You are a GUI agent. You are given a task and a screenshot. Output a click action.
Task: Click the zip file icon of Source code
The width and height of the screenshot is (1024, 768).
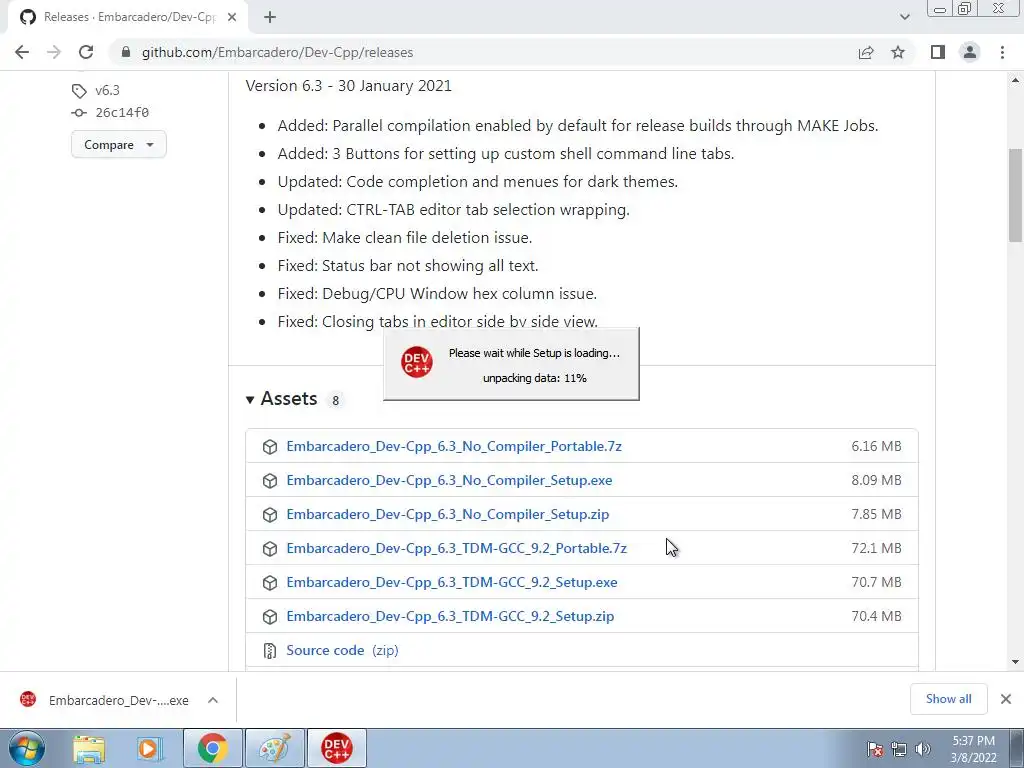(x=270, y=650)
